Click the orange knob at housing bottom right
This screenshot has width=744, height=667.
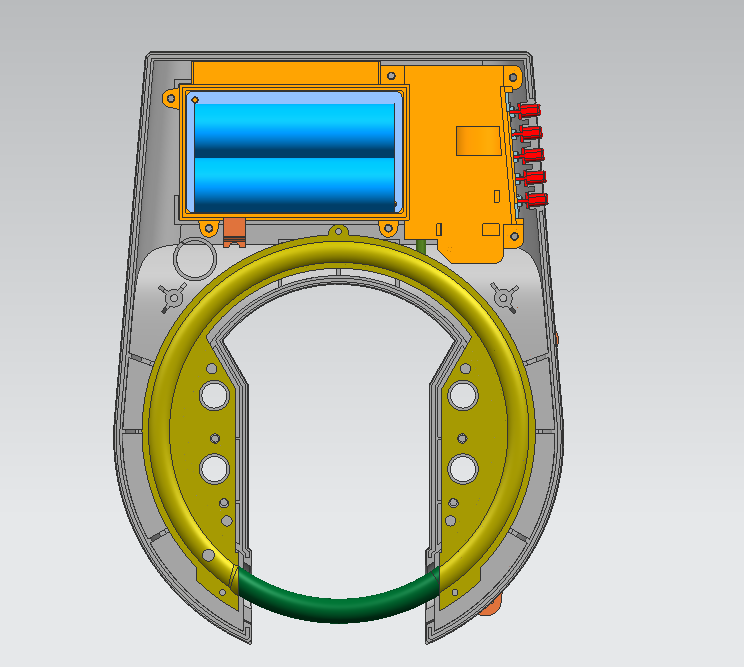pyautogui.click(x=490, y=605)
